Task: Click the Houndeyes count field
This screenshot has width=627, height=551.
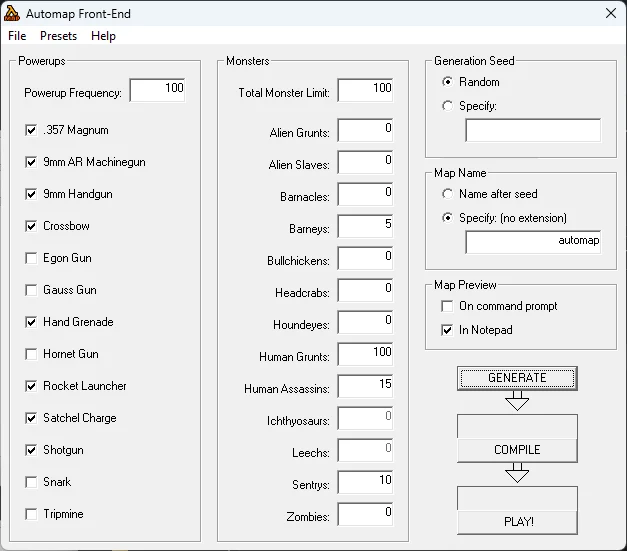Action: coord(365,322)
